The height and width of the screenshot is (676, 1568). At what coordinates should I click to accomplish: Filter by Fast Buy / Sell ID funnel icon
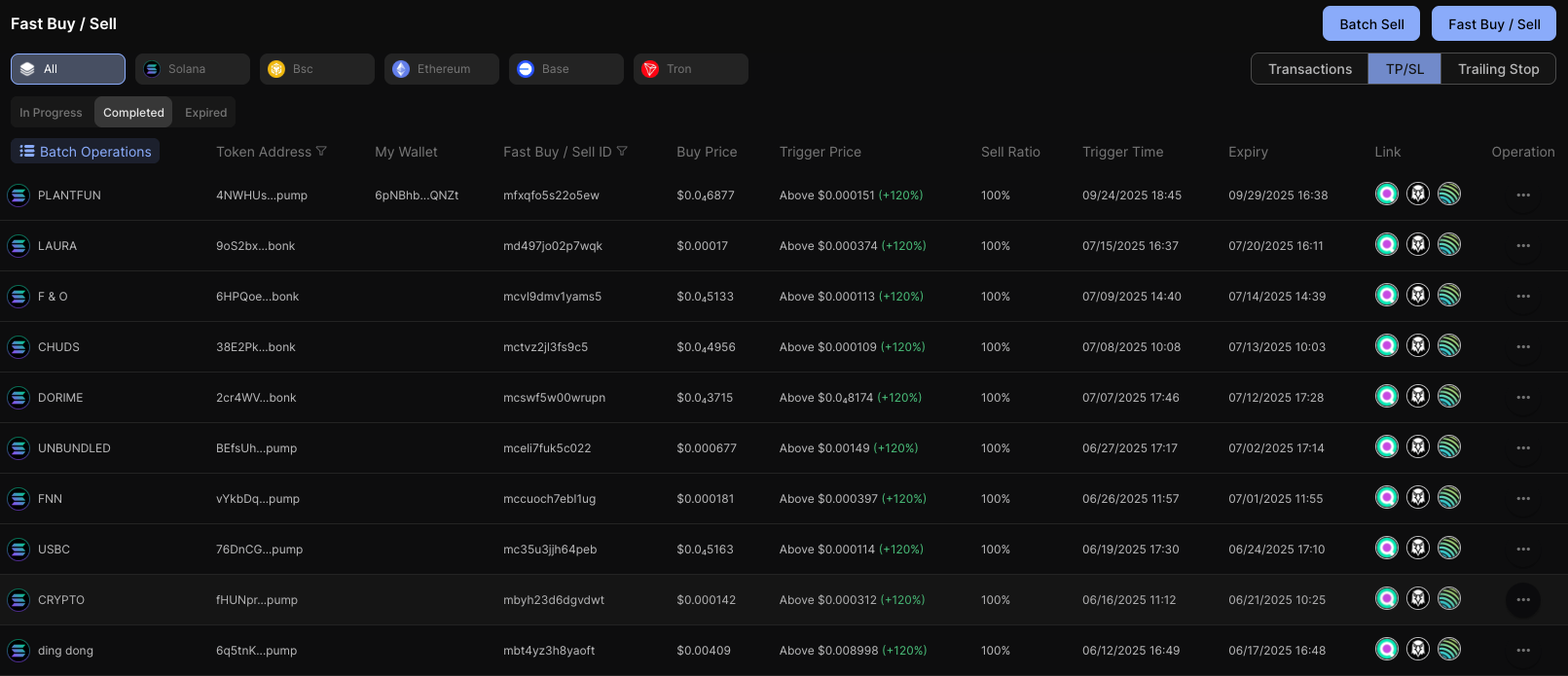(622, 152)
